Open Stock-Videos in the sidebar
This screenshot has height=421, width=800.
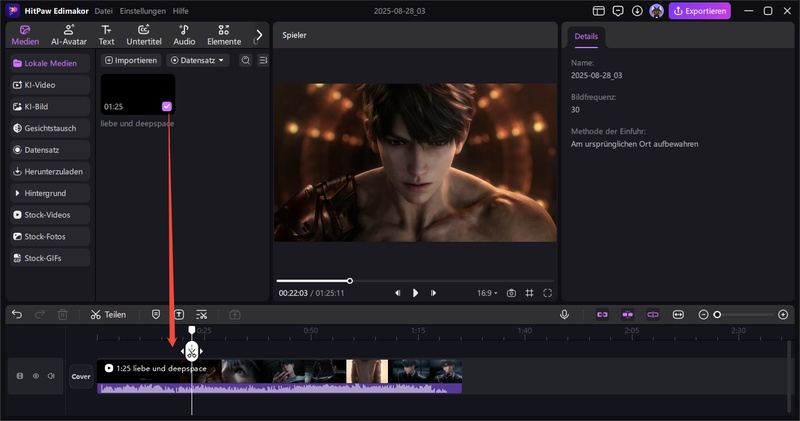click(x=50, y=215)
